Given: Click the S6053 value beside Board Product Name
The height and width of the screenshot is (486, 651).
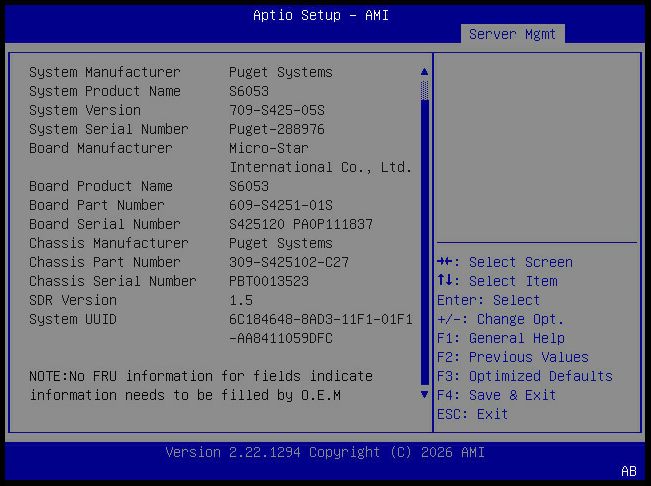Looking at the screenshot, I should (x=249, y=186).
